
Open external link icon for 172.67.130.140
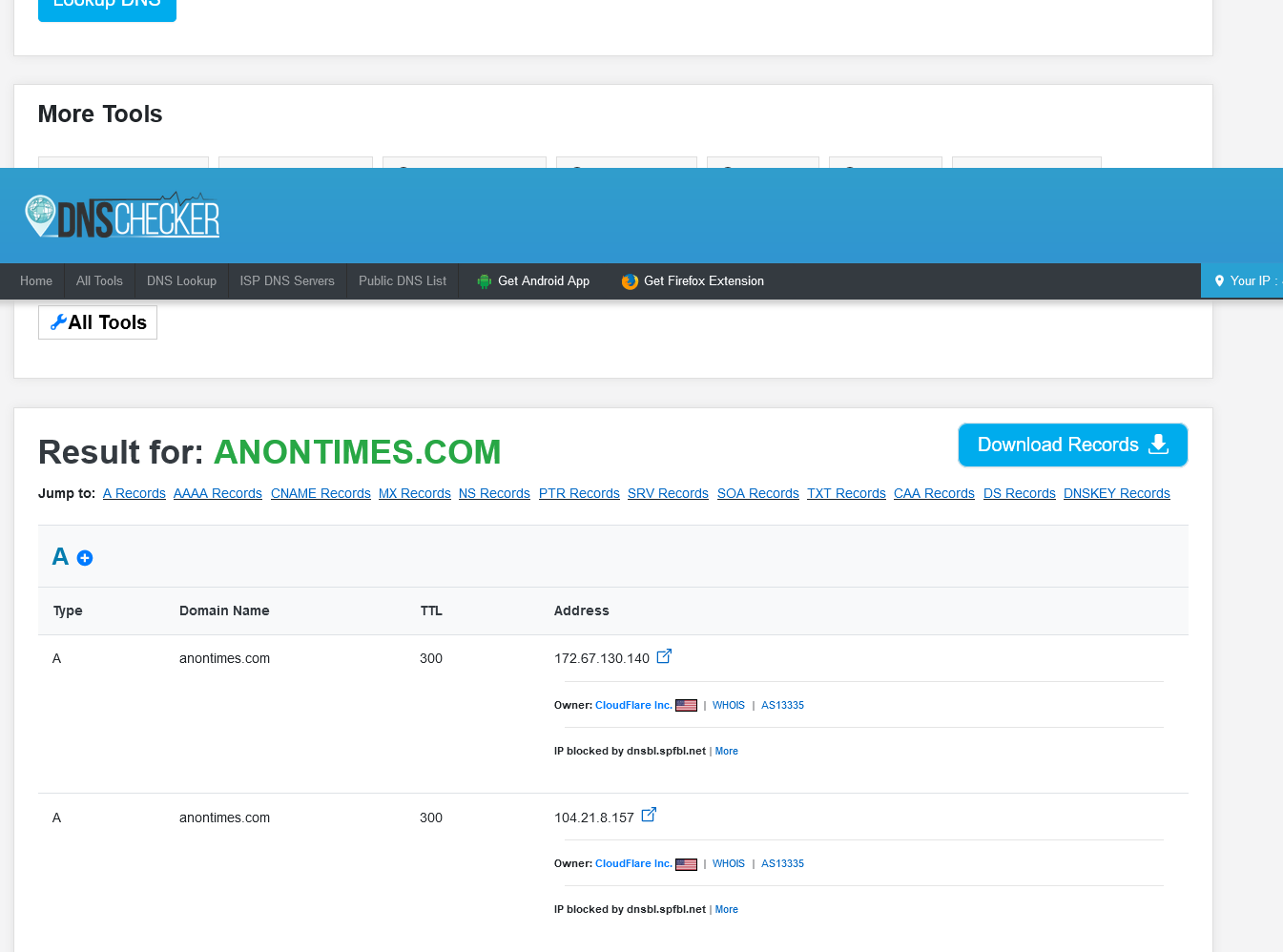tap(664, 656)
